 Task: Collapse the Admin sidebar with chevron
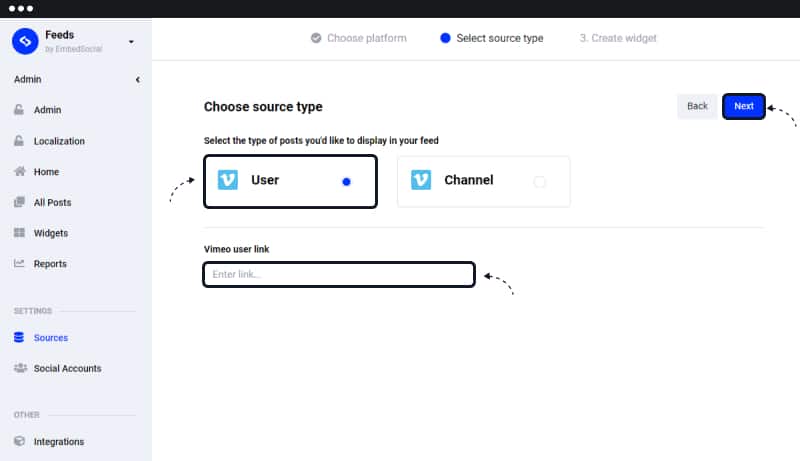(x=138, y=80)
